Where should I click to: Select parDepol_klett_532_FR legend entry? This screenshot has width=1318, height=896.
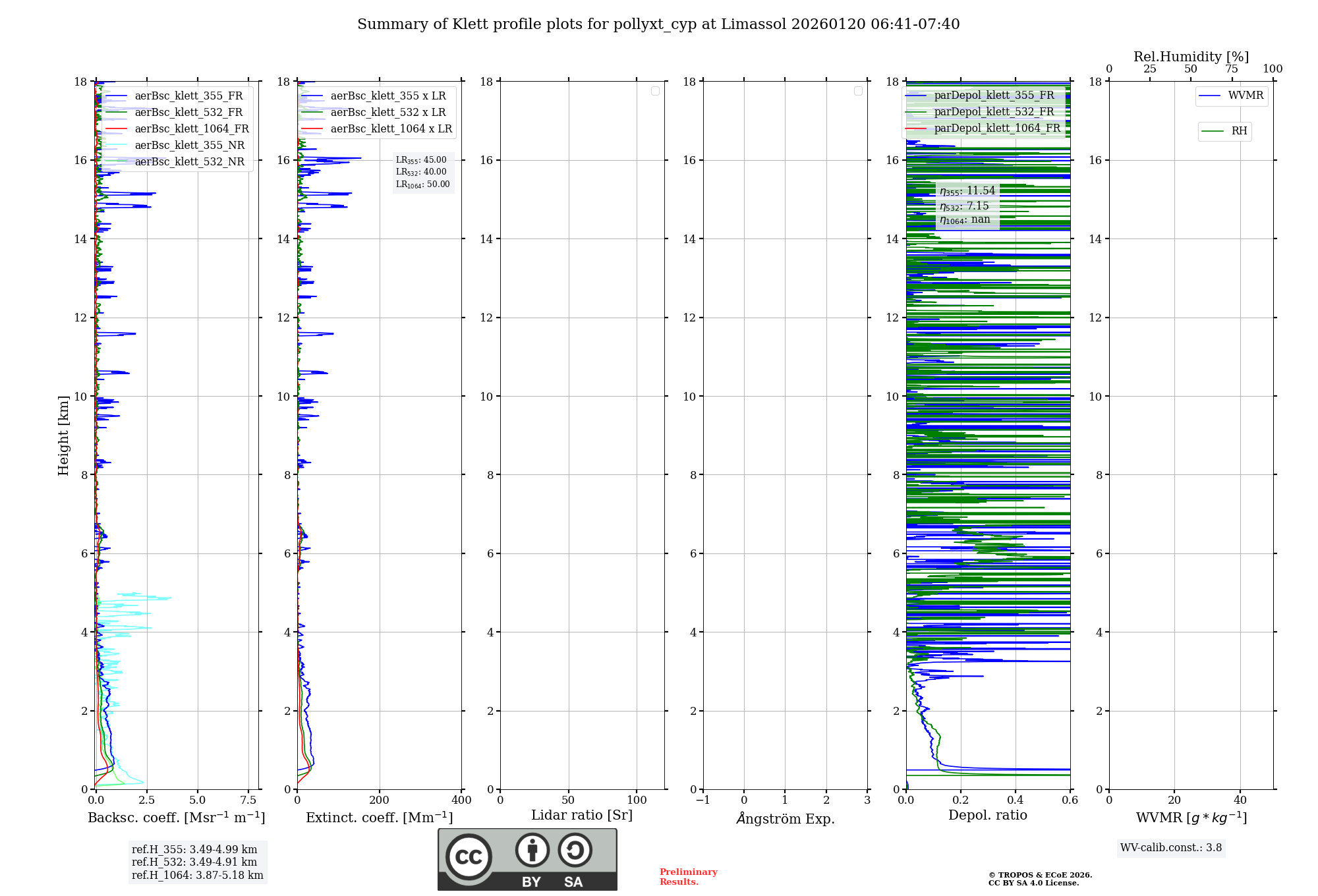(x=993, y=112)
